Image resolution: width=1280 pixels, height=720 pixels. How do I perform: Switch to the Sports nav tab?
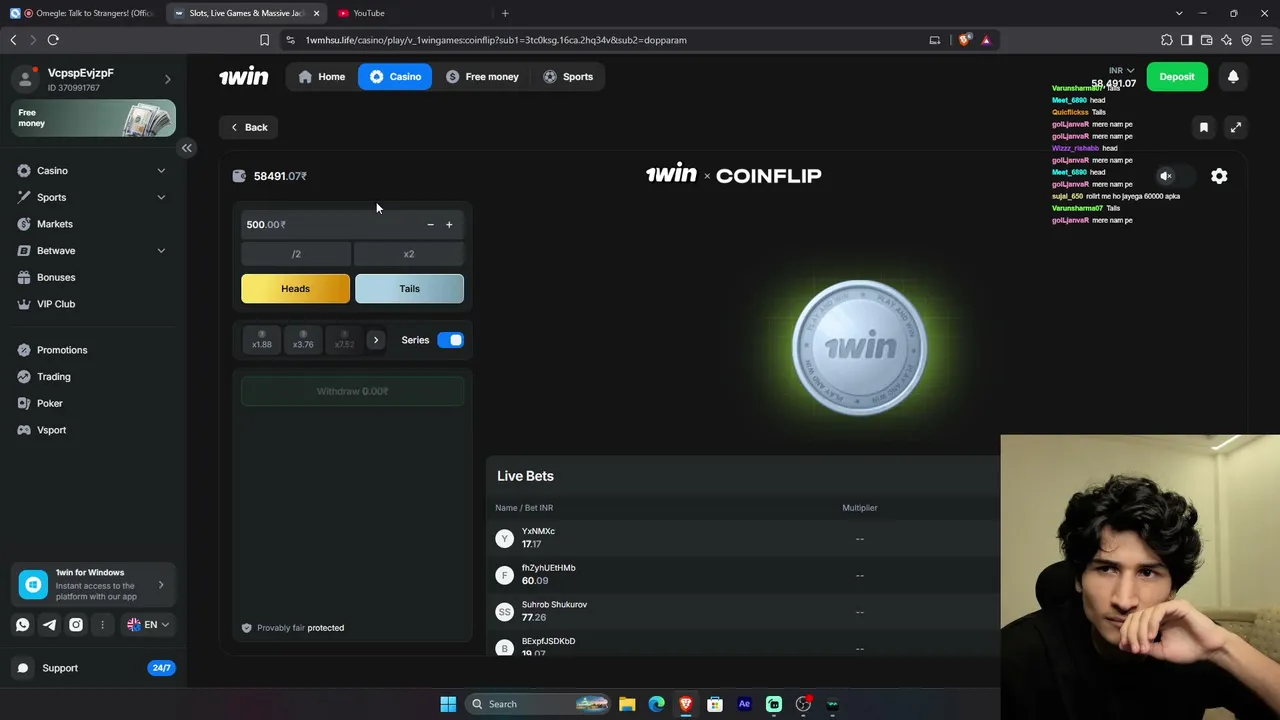click(x=568, y=77)
